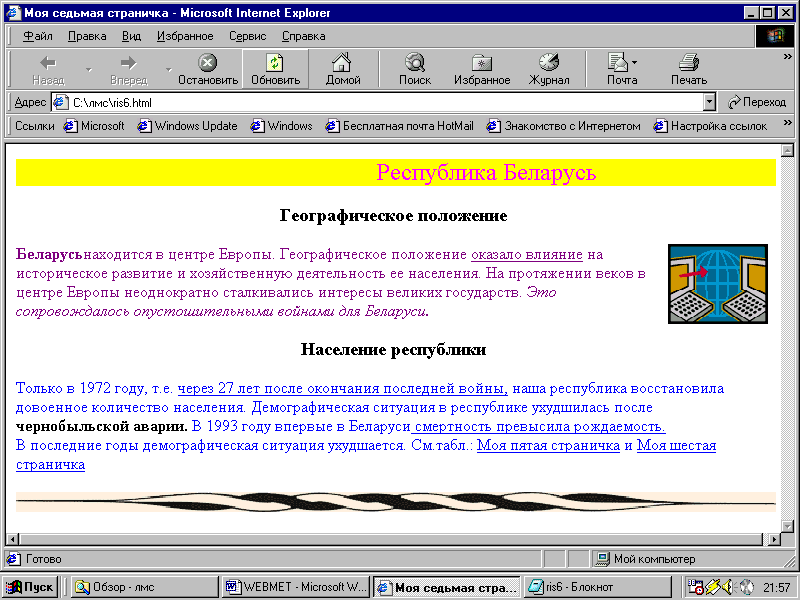Switch to WEBMET - Microsoft Word taskbar button
Image resolution: width=800 pixels, height=600 pixels.
(296, 587)
